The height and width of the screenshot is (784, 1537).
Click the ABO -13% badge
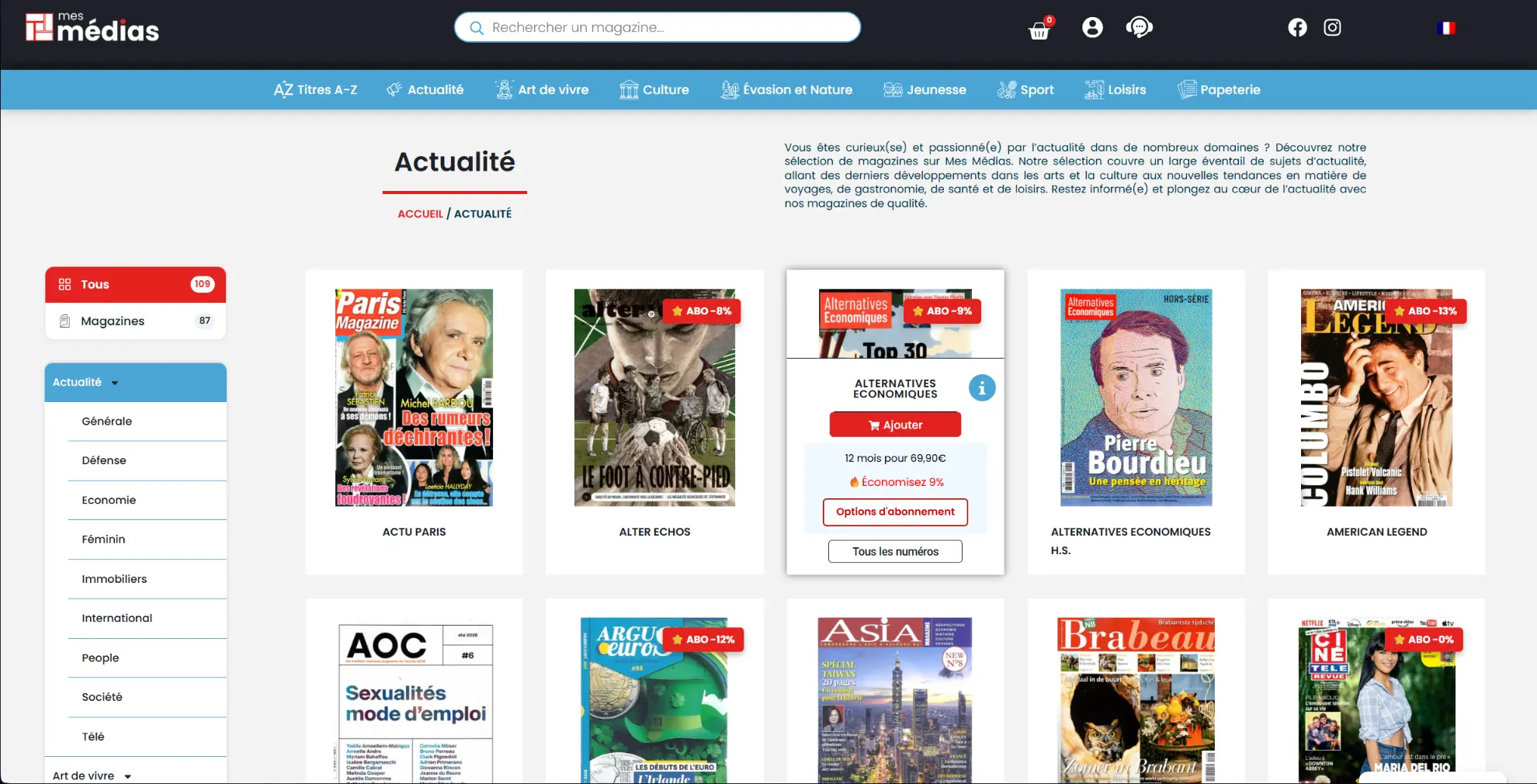[1425, 311]
